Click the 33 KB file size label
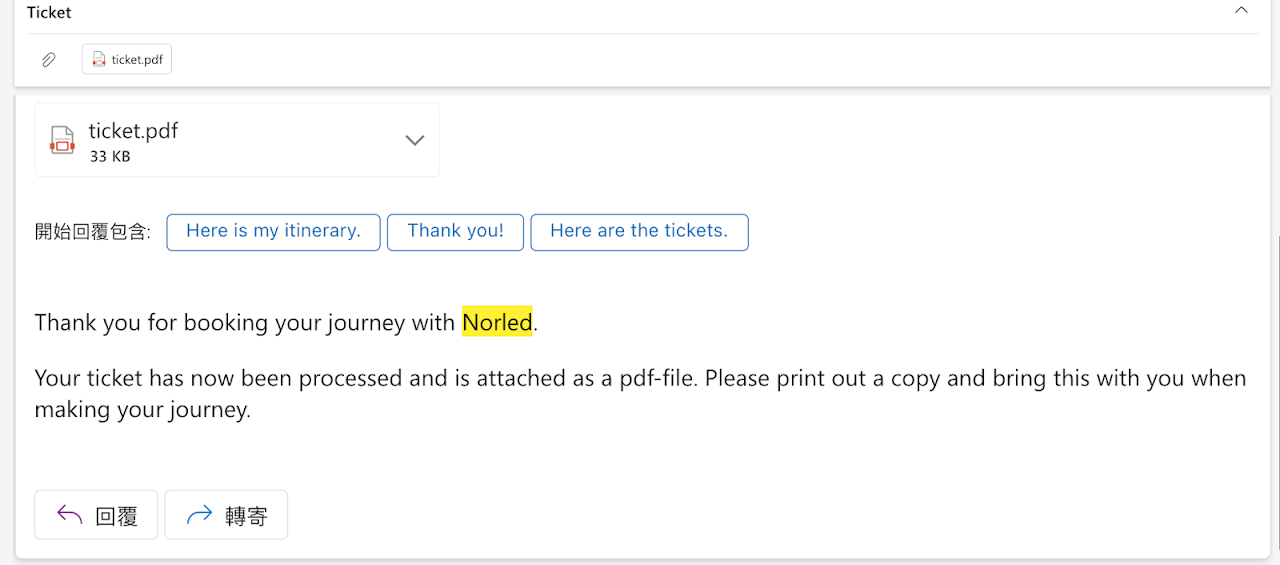The width and height of the screenshot is (1280, 565). [x=110, y=157]
